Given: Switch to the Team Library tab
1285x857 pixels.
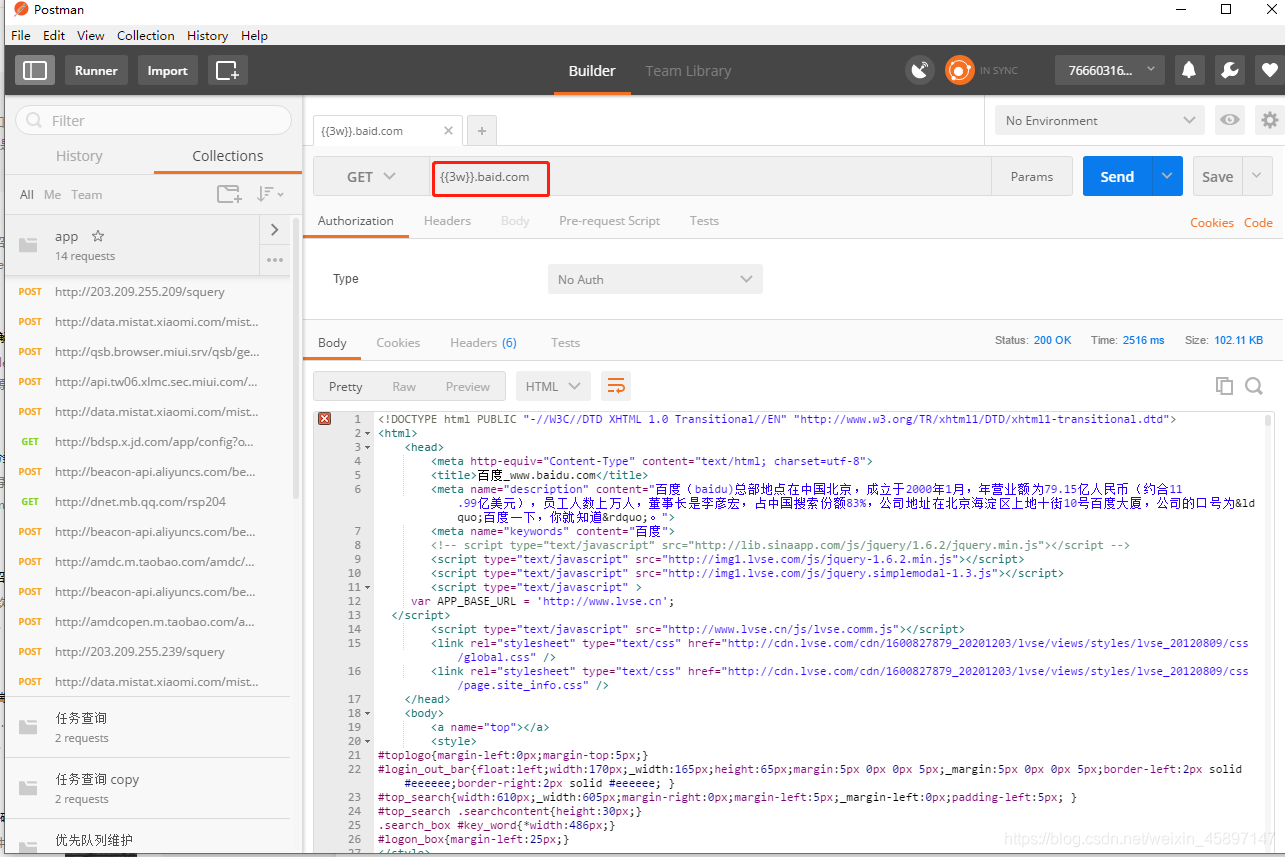Looking at the screenshot, I should pos(688,70).
